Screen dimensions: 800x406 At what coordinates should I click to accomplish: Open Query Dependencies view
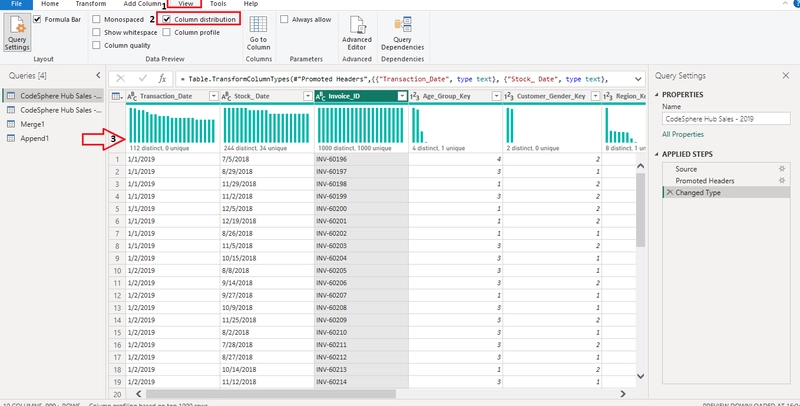(x=402, y=33)
